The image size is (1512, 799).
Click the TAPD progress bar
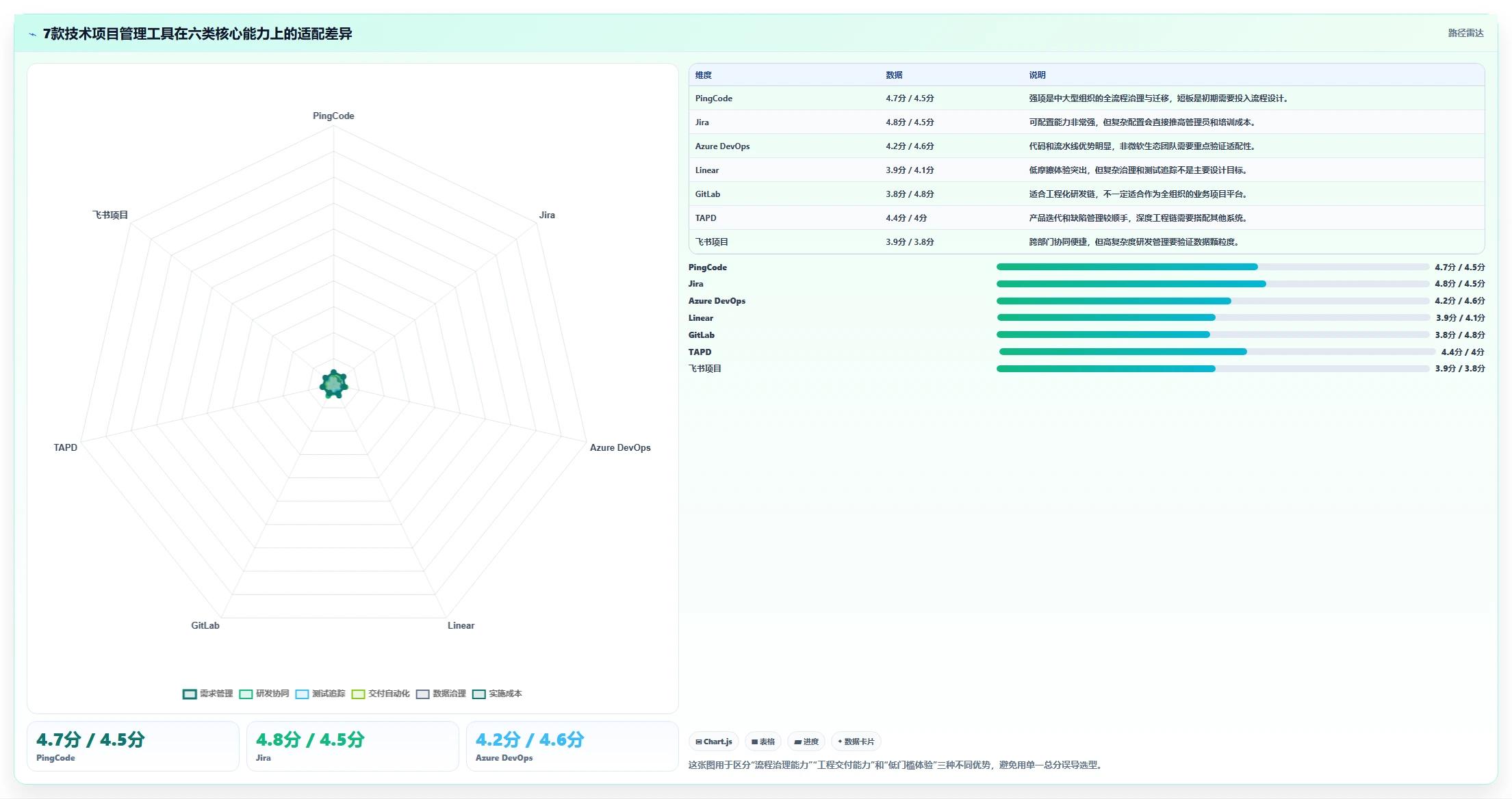(x=1217, y=352)
